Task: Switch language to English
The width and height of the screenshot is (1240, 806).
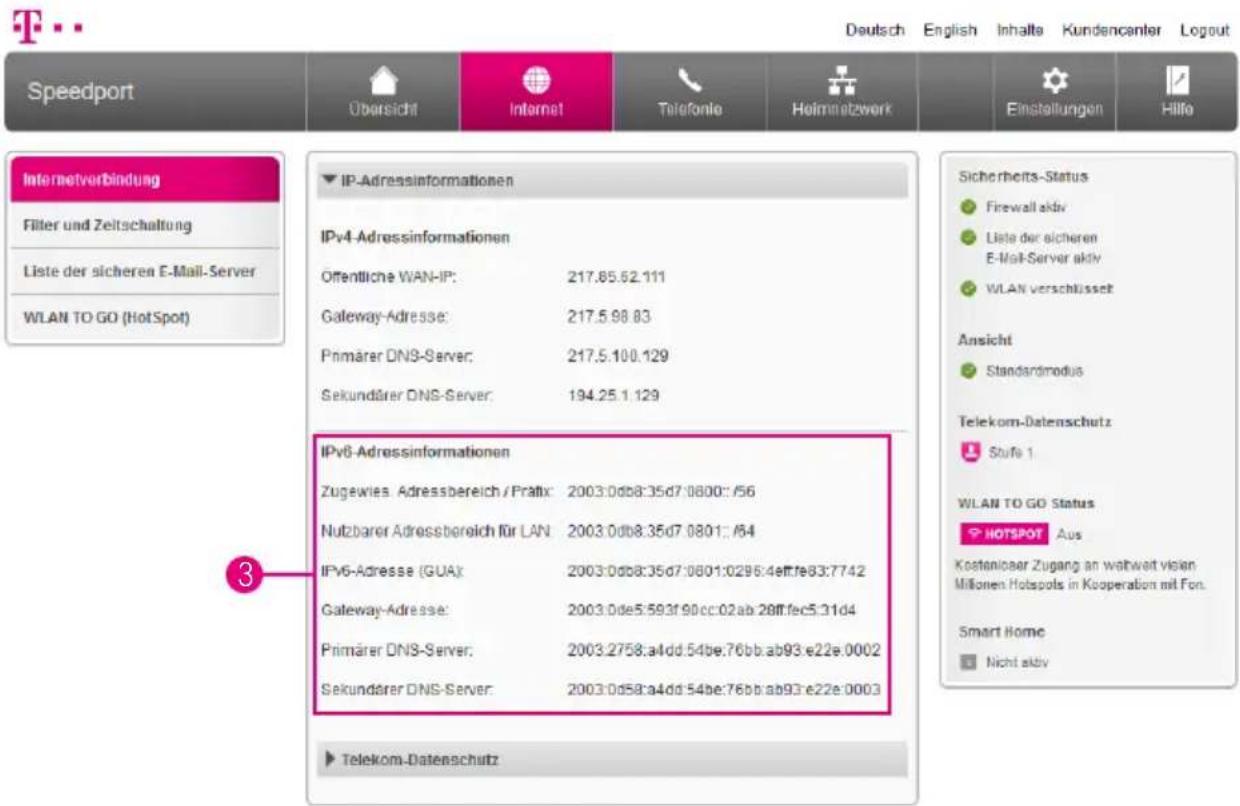Action: tap(950, 30)
